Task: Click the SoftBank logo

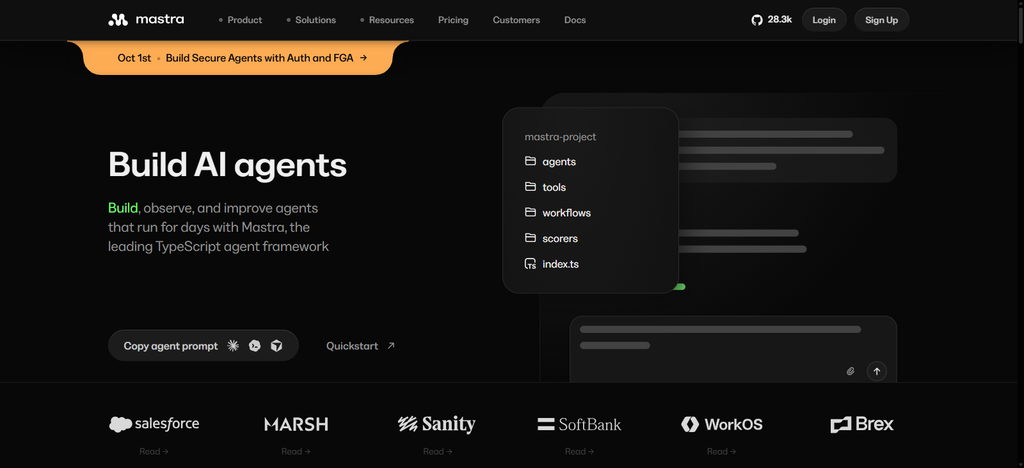Action: [579, 424]
